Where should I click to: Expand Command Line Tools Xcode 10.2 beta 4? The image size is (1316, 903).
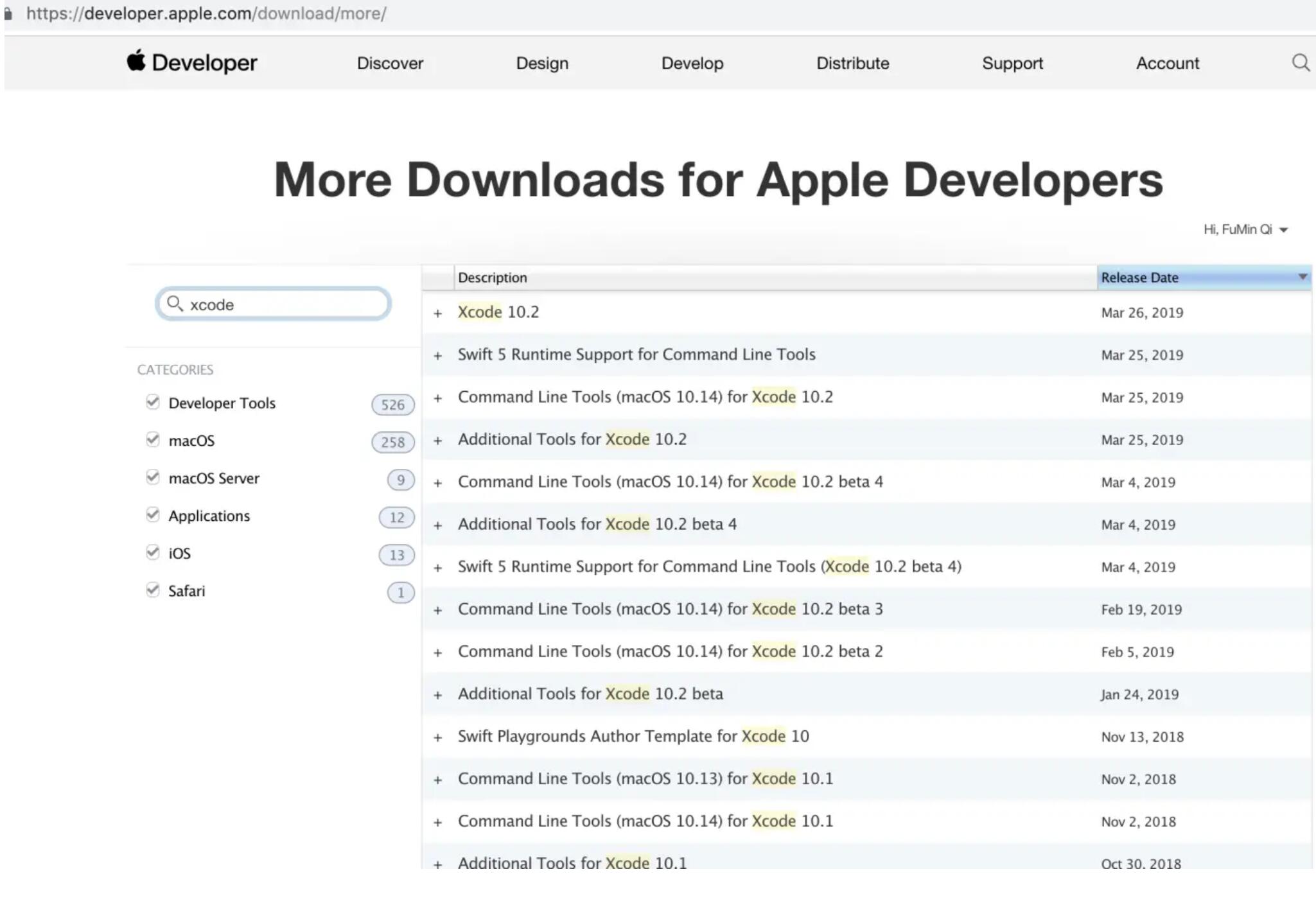tap(437, 483)
